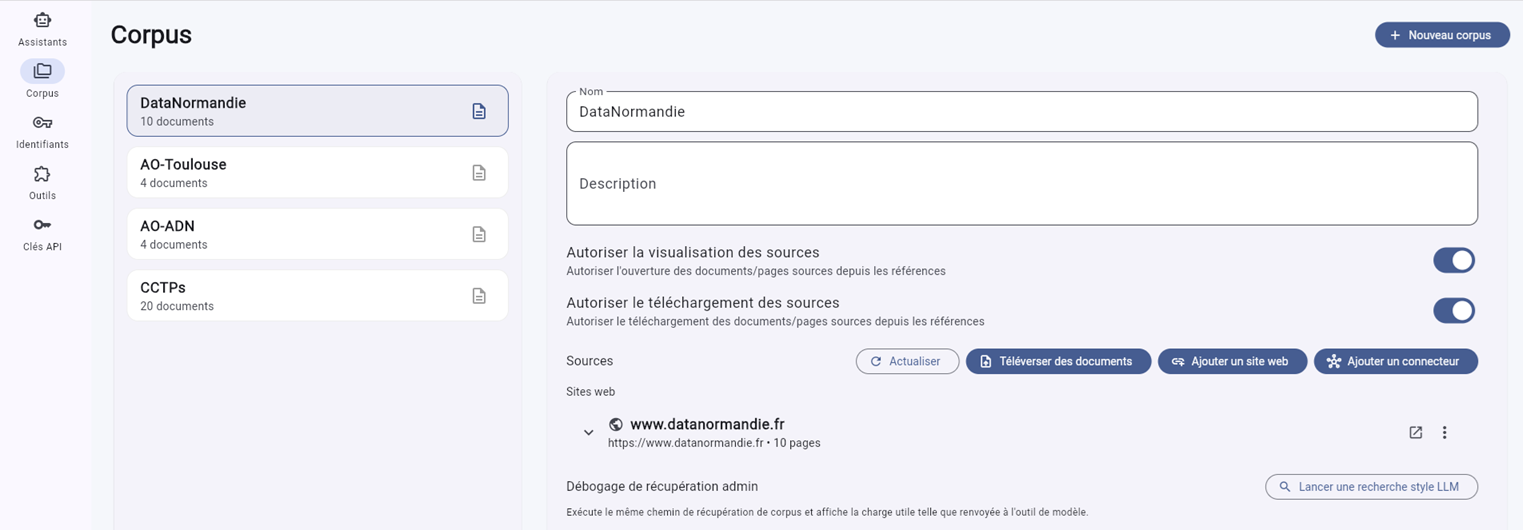This screenshot has height=530, width=1523.
Task: Click Ajouter un site web button
Action: pos(1232,361)
